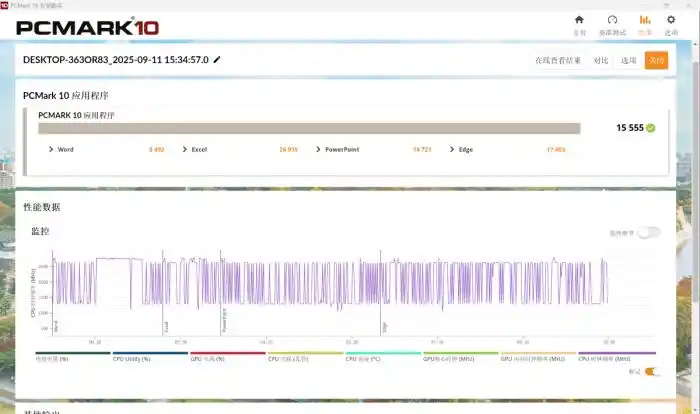Click the Word score value
Screen dimensions: 700x414
pos(157,149)
